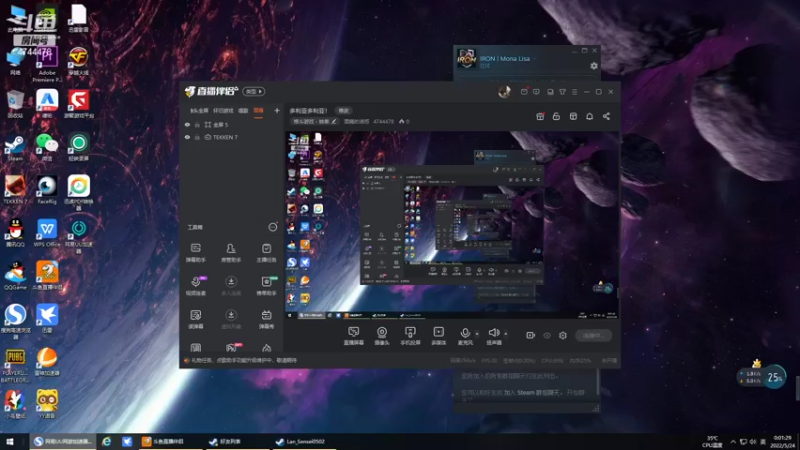This screenshot has width=800, height=450.
Task: Click the unlock padlock icon above preview
Action: click(556, 116)
